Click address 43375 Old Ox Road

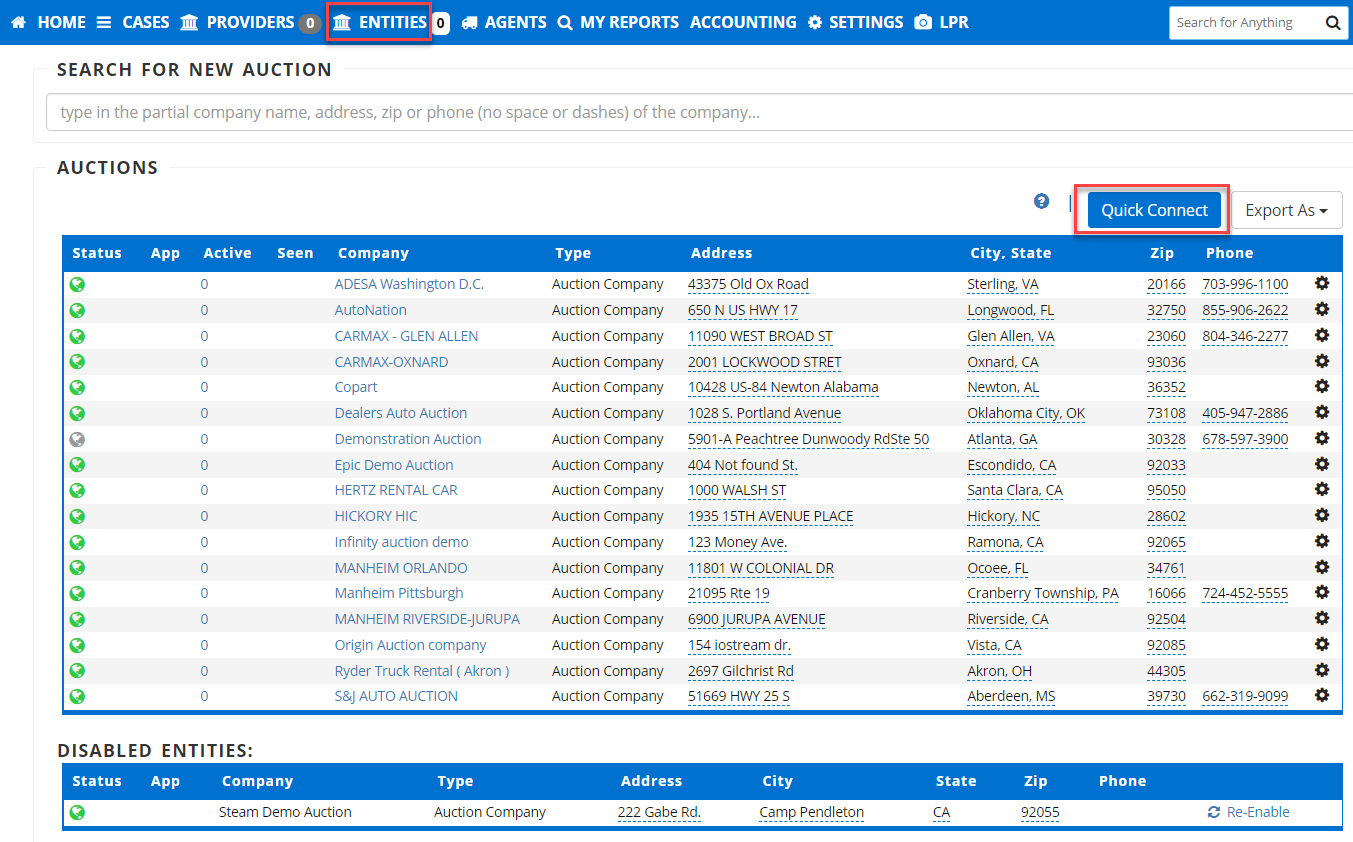(x=748, y=284)
